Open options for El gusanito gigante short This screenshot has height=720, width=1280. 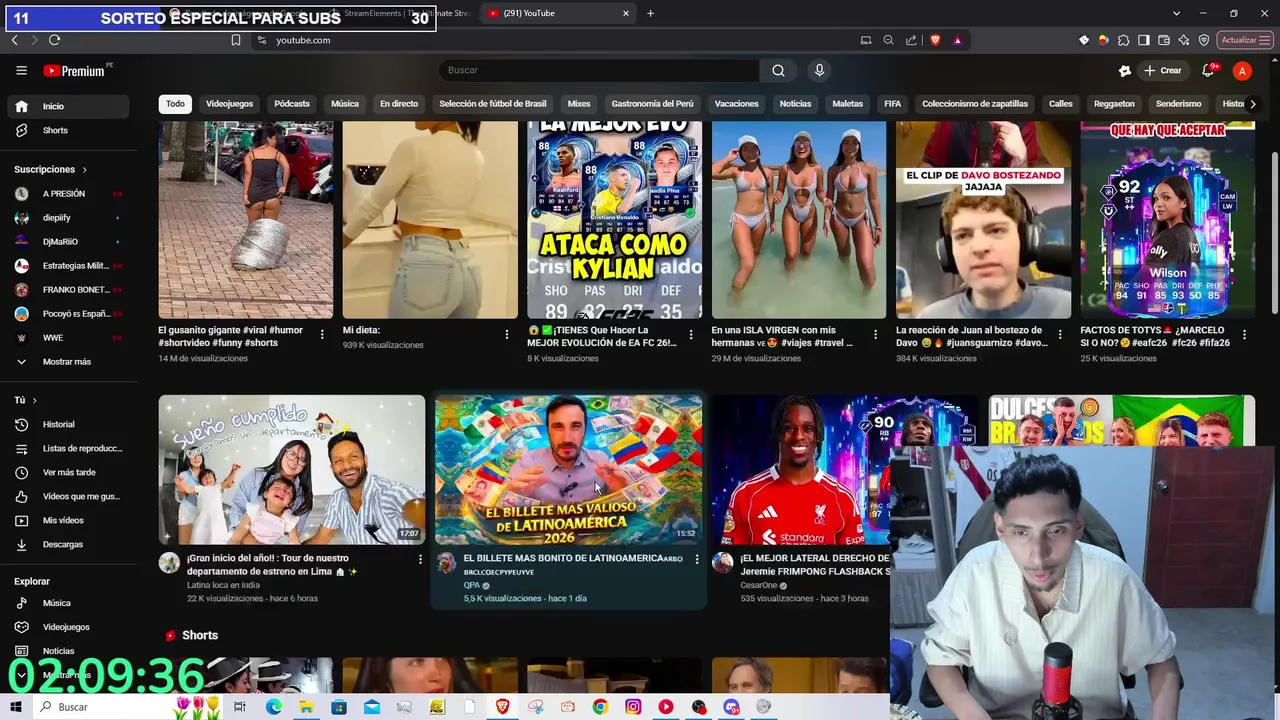(322, 334)
